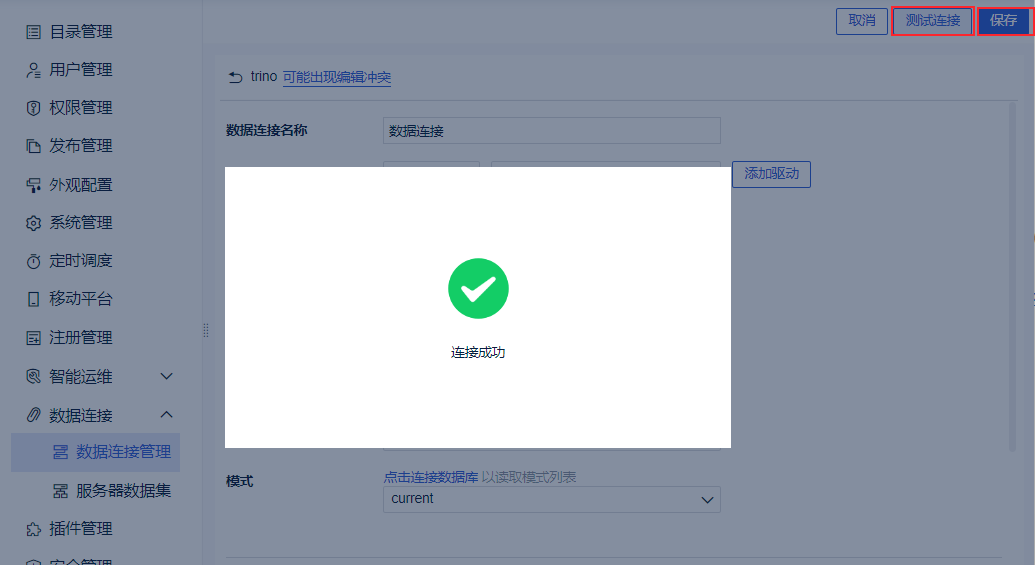Open 外观配置 in the sidebar
This screenshot has width=1035, height=565.
pyautogui.click(x=81, y=185)
